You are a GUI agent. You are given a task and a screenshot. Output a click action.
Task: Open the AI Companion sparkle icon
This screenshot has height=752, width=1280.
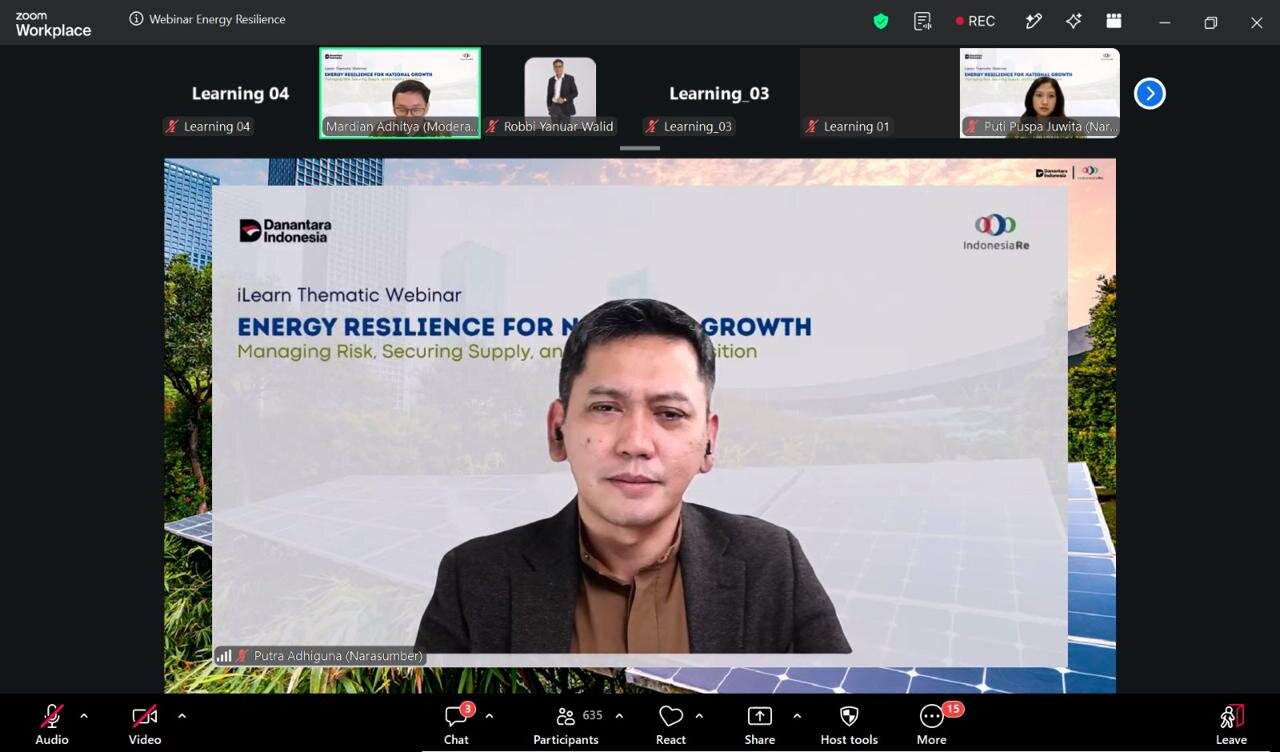(x=1074, y=21)
